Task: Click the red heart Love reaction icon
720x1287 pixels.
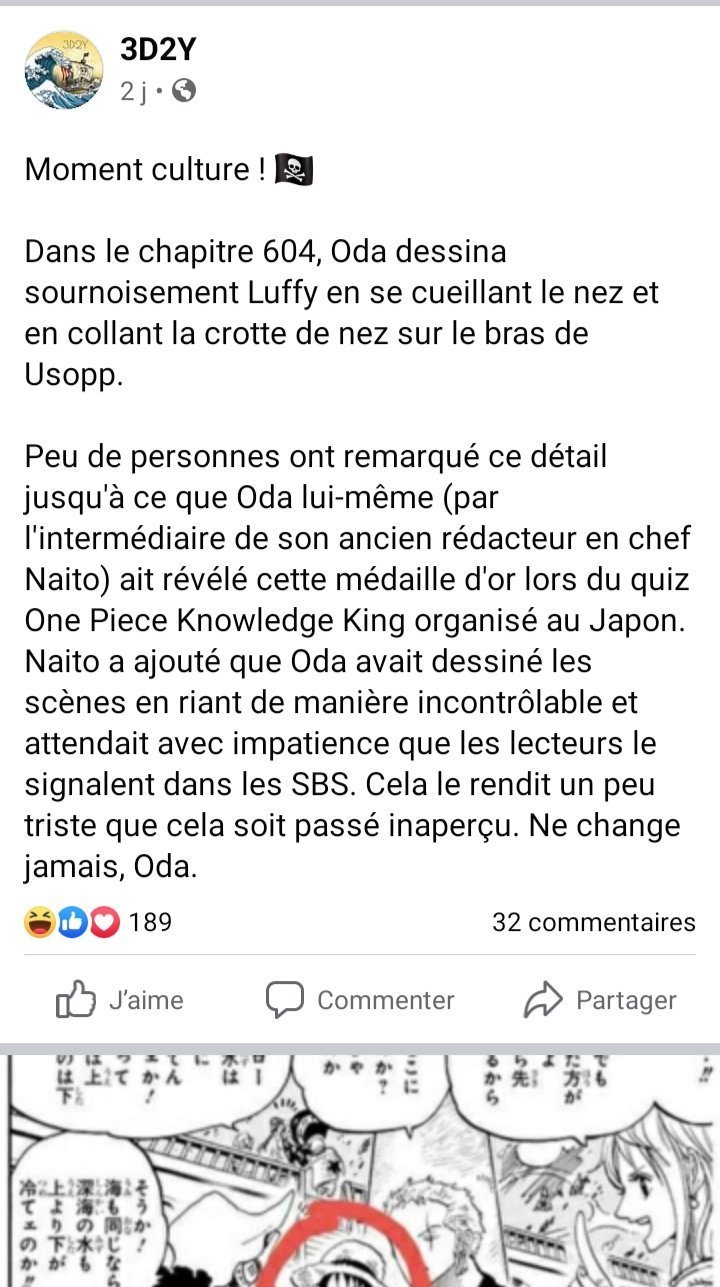Action: 104,922
